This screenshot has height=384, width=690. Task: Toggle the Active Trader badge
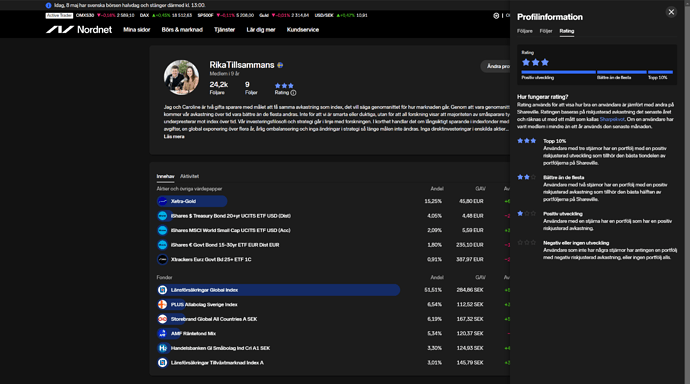coord(59,15)
